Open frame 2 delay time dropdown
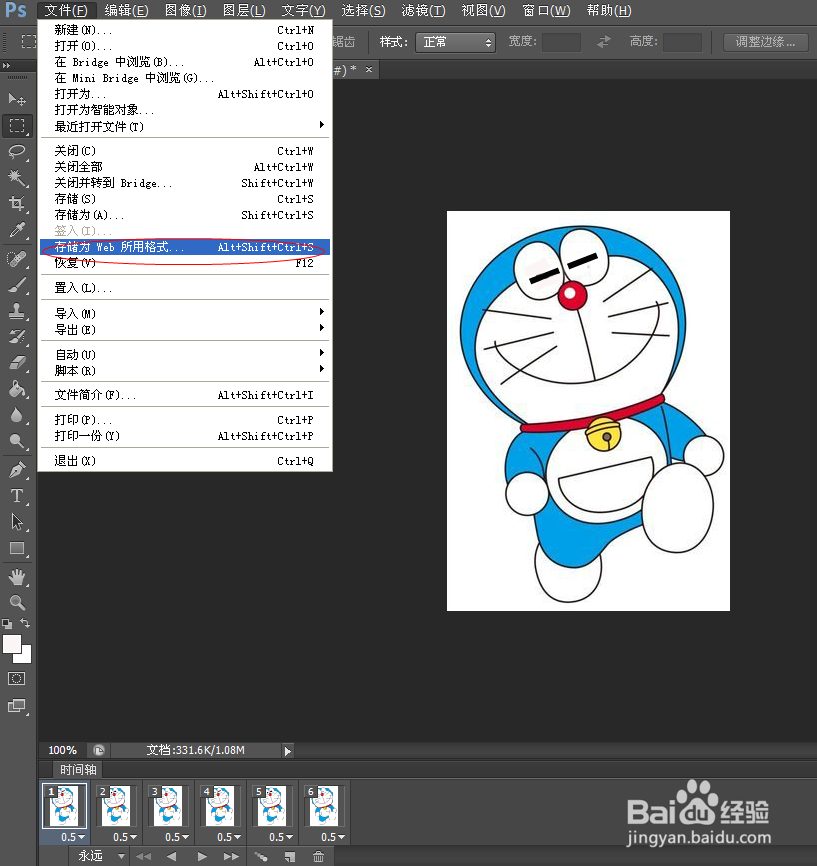817x866 pixels. tap(125, 837)
